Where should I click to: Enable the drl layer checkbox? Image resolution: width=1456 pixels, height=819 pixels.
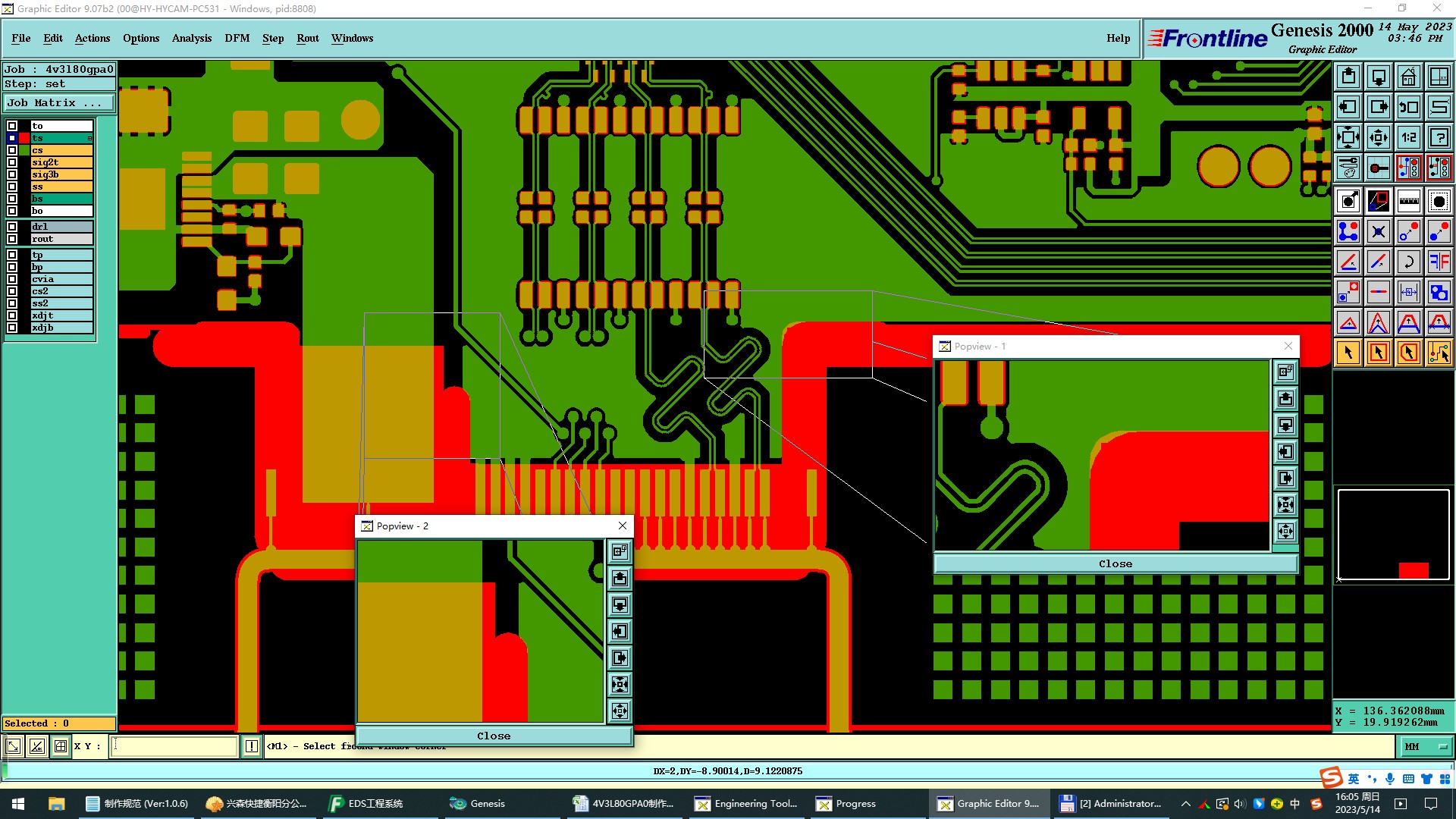tap(12, 227)
